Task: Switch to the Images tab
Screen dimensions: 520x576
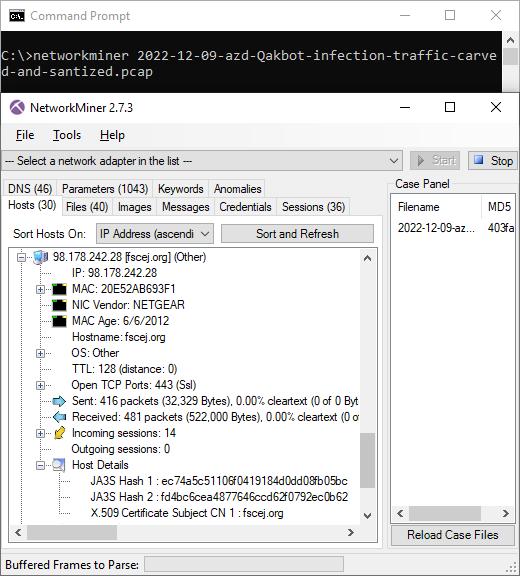Action: tap(134, 207)
